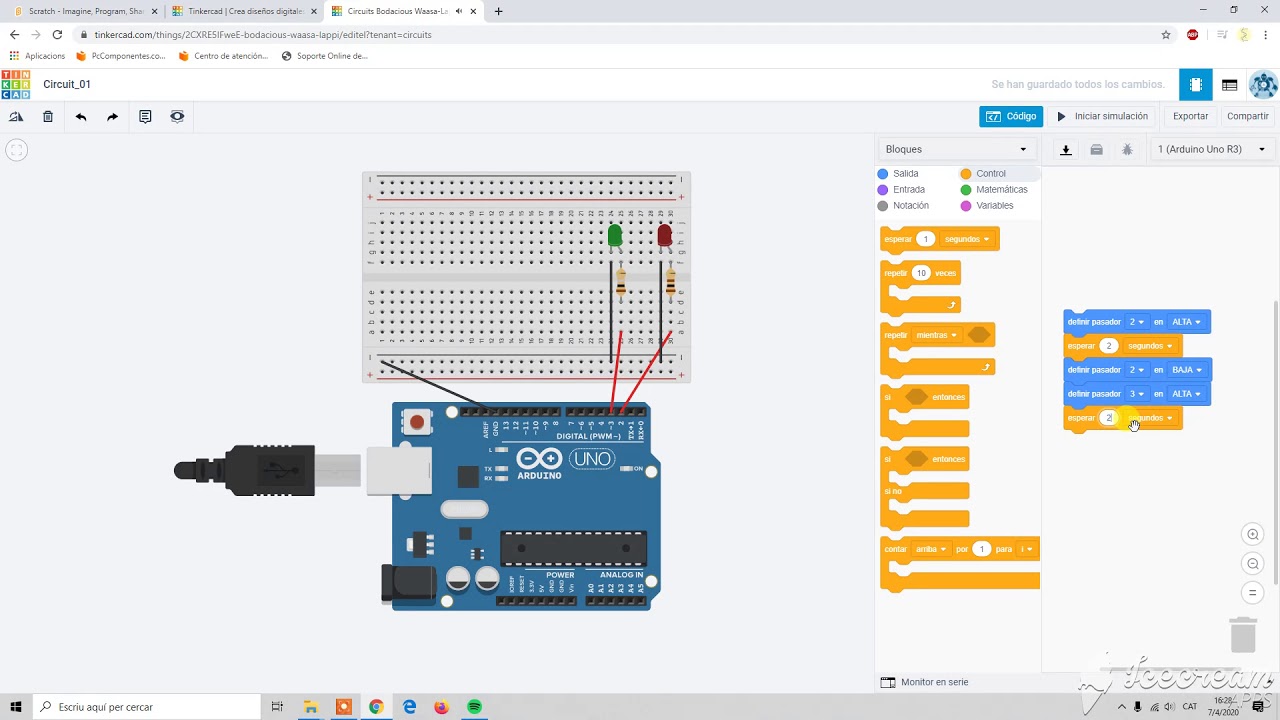
Task: Toggle notes visibility eye icon
Action: [x=177, y=117]
